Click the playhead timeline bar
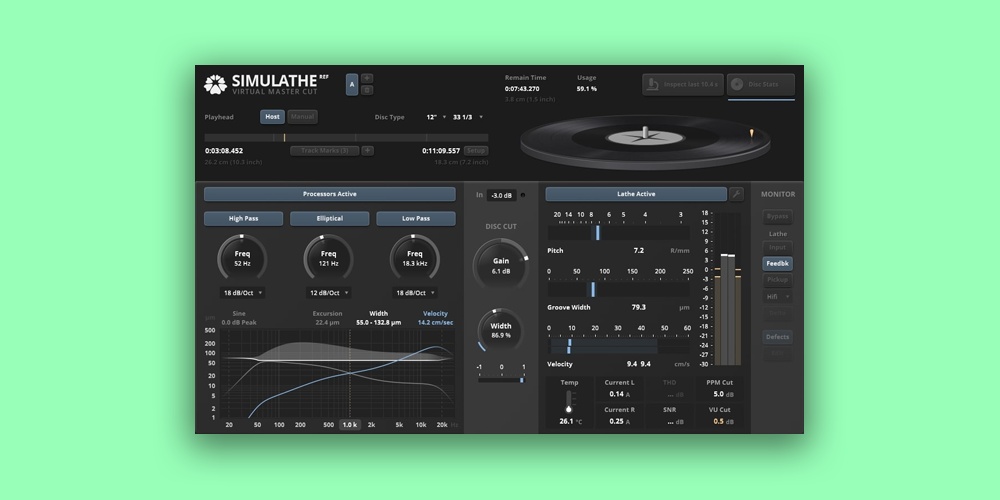The width and height of the screenshot is (1000, 500). coord(346,138)
